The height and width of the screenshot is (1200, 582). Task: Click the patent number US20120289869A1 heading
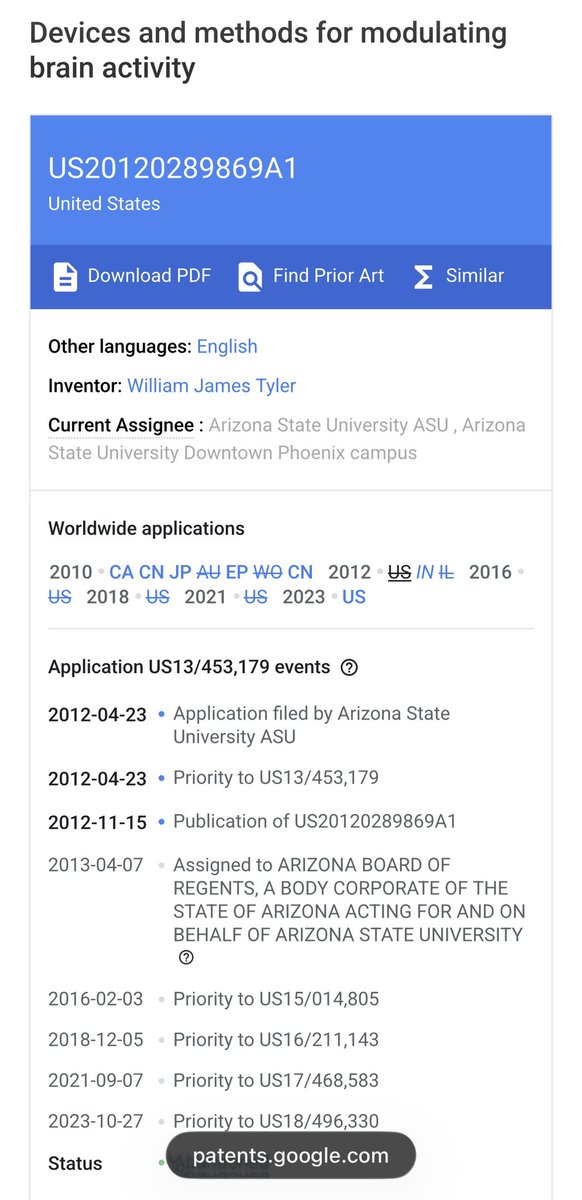click(173, 168)
